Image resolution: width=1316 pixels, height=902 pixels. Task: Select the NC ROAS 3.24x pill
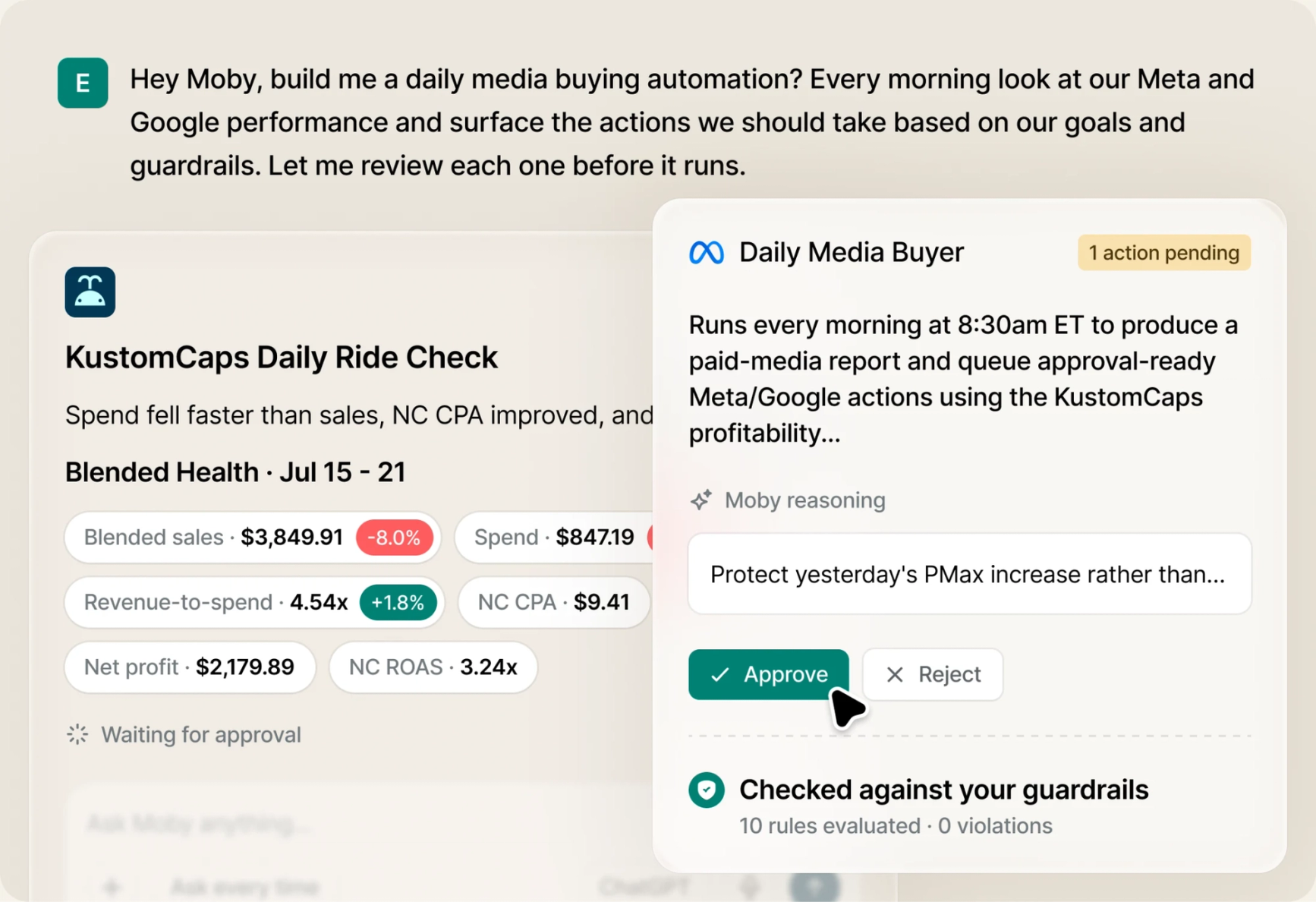pyautogui.click(x=433, y=667)
